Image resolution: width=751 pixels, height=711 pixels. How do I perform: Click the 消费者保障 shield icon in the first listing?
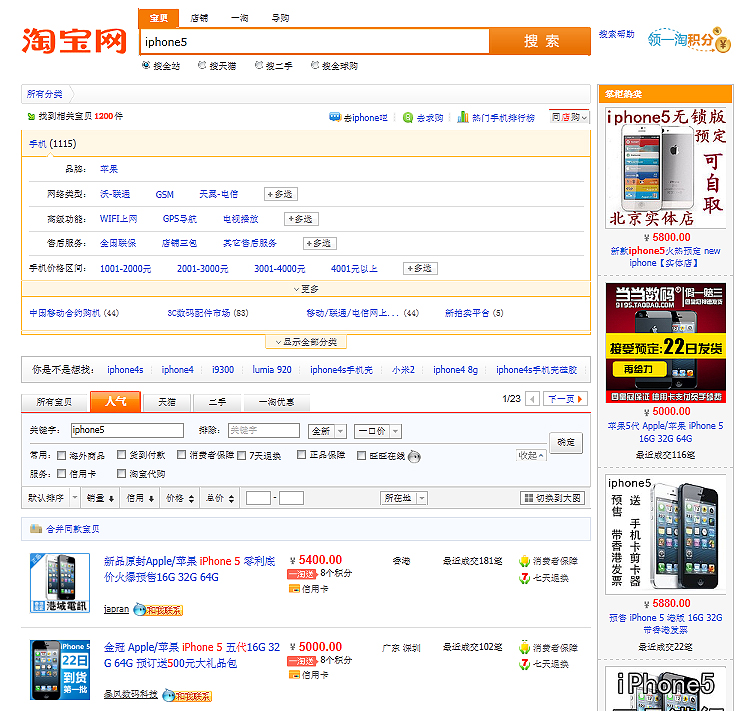(524, 561)
